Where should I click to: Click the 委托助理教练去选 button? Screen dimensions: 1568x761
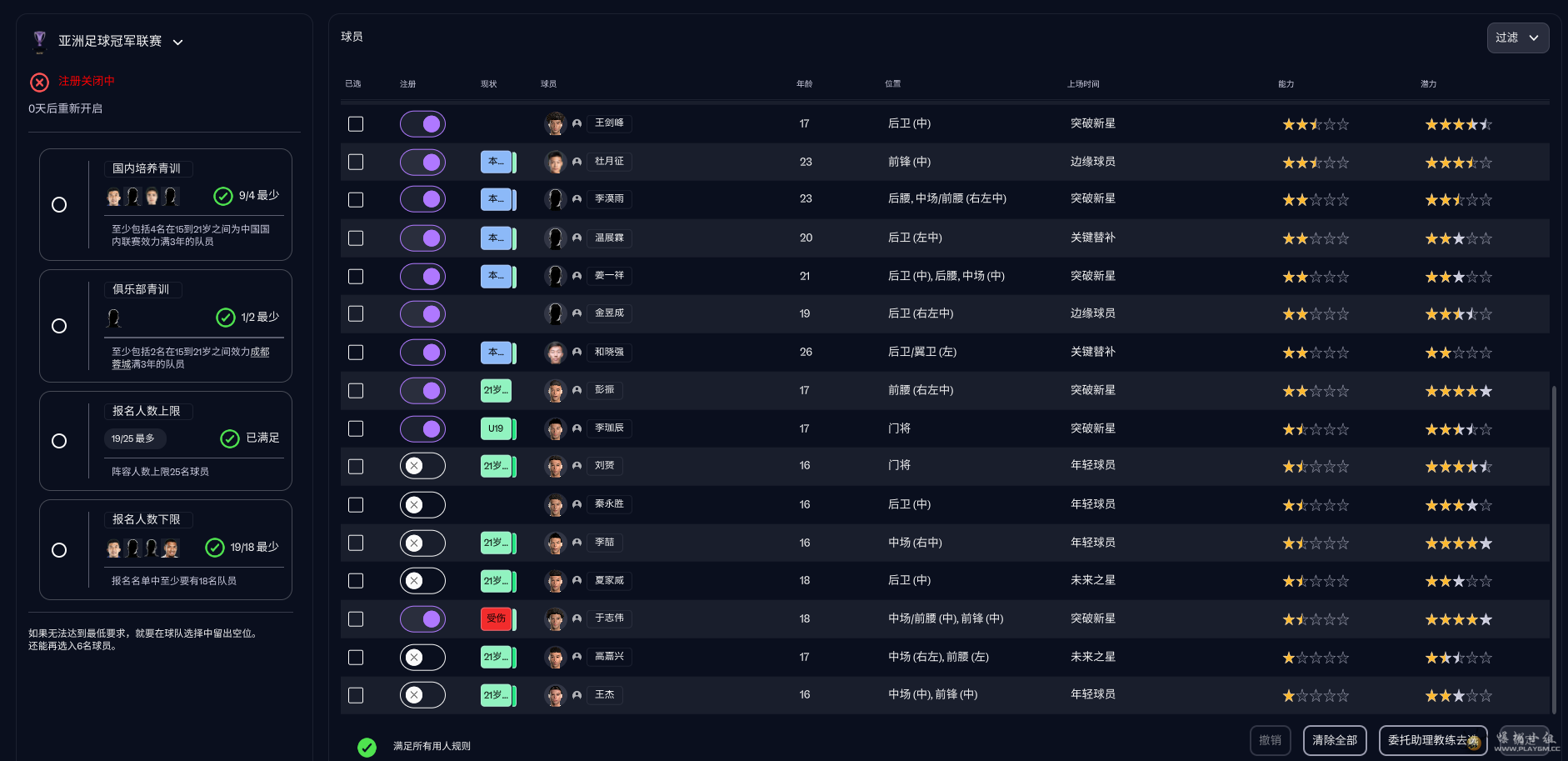[1432, 740]
